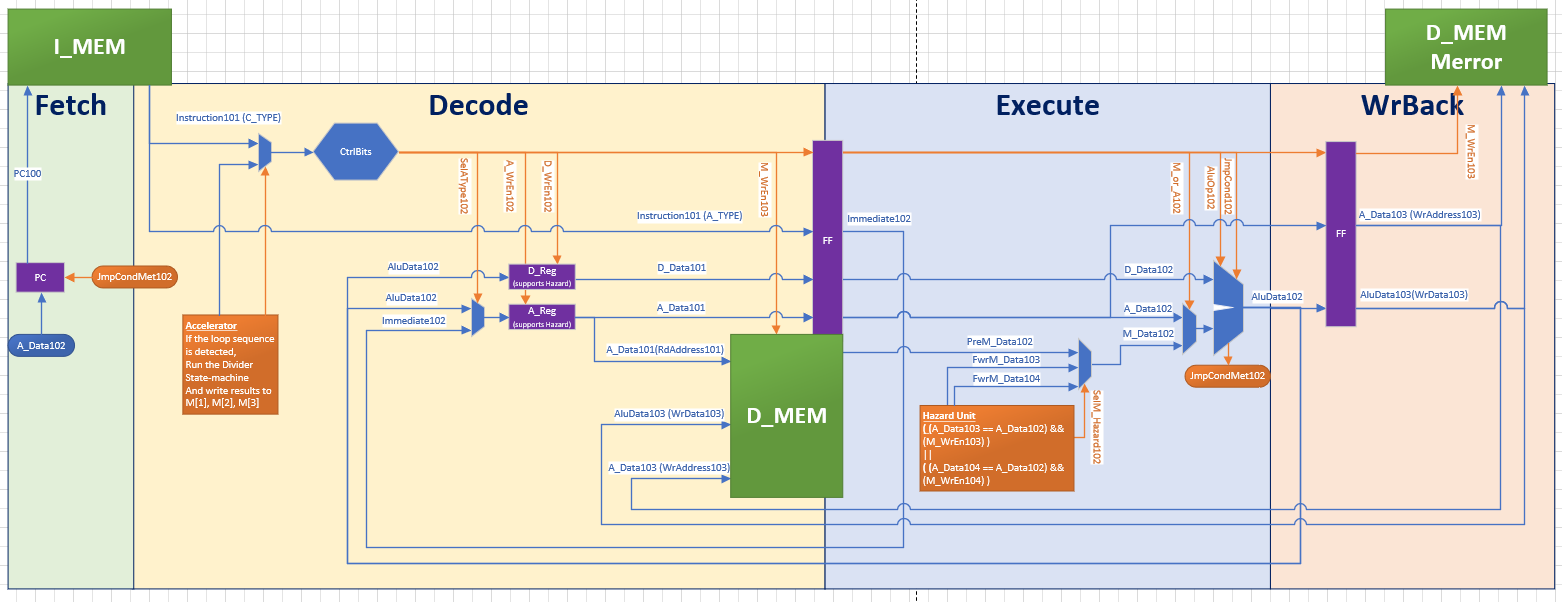Select the blue A_Data102 pill below PC

coord(42,345)
